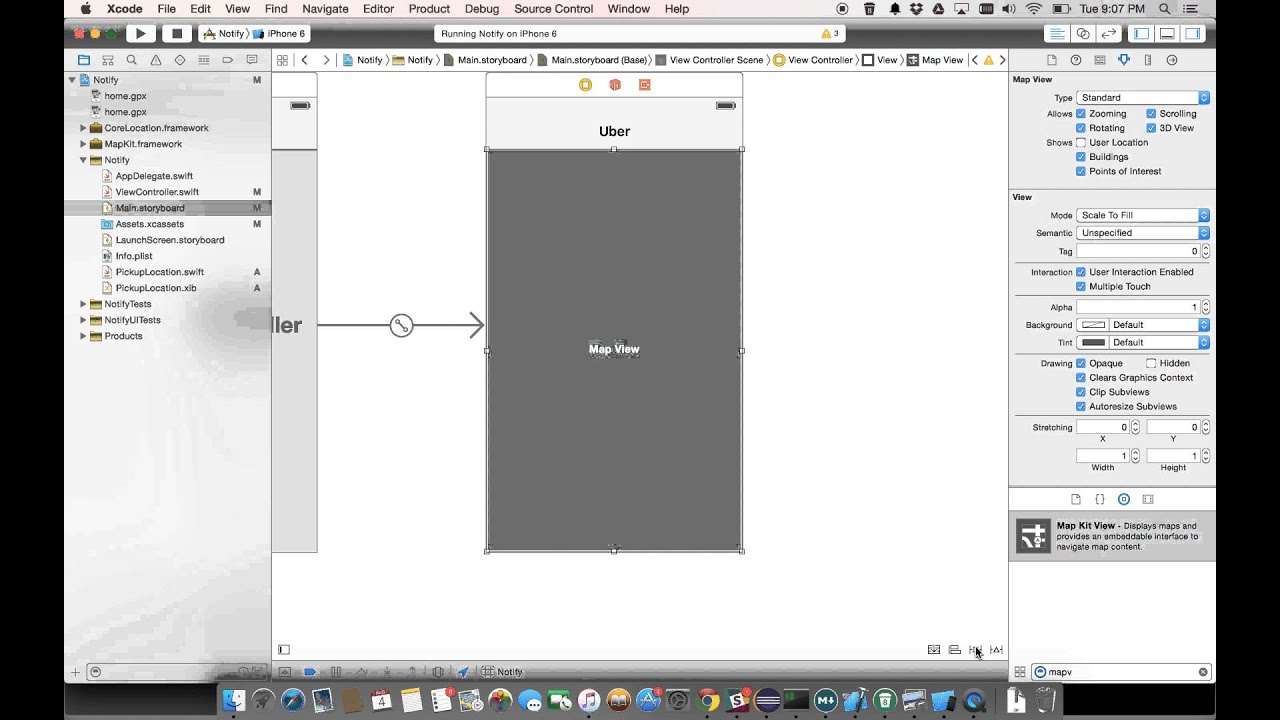Expand CoreLocation.framework group
The width and height of the screenshot is (1280, 720).
[83, 128]
